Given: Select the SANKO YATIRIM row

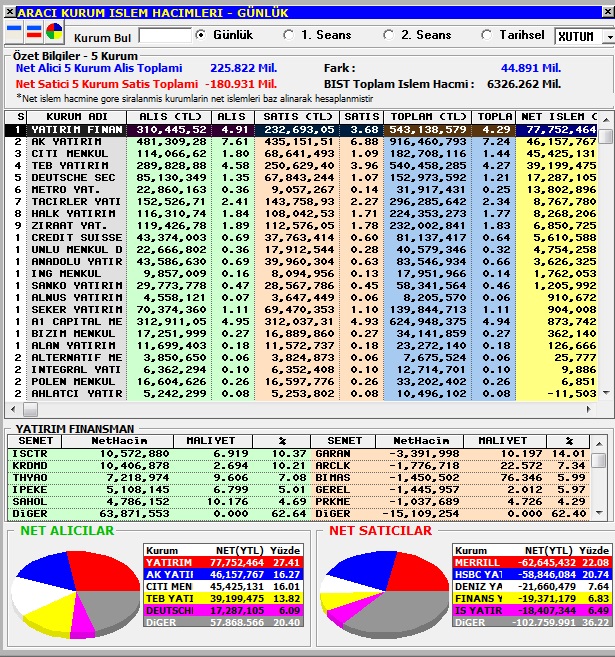Looking at the screenshot, I should tap(302, 286).
